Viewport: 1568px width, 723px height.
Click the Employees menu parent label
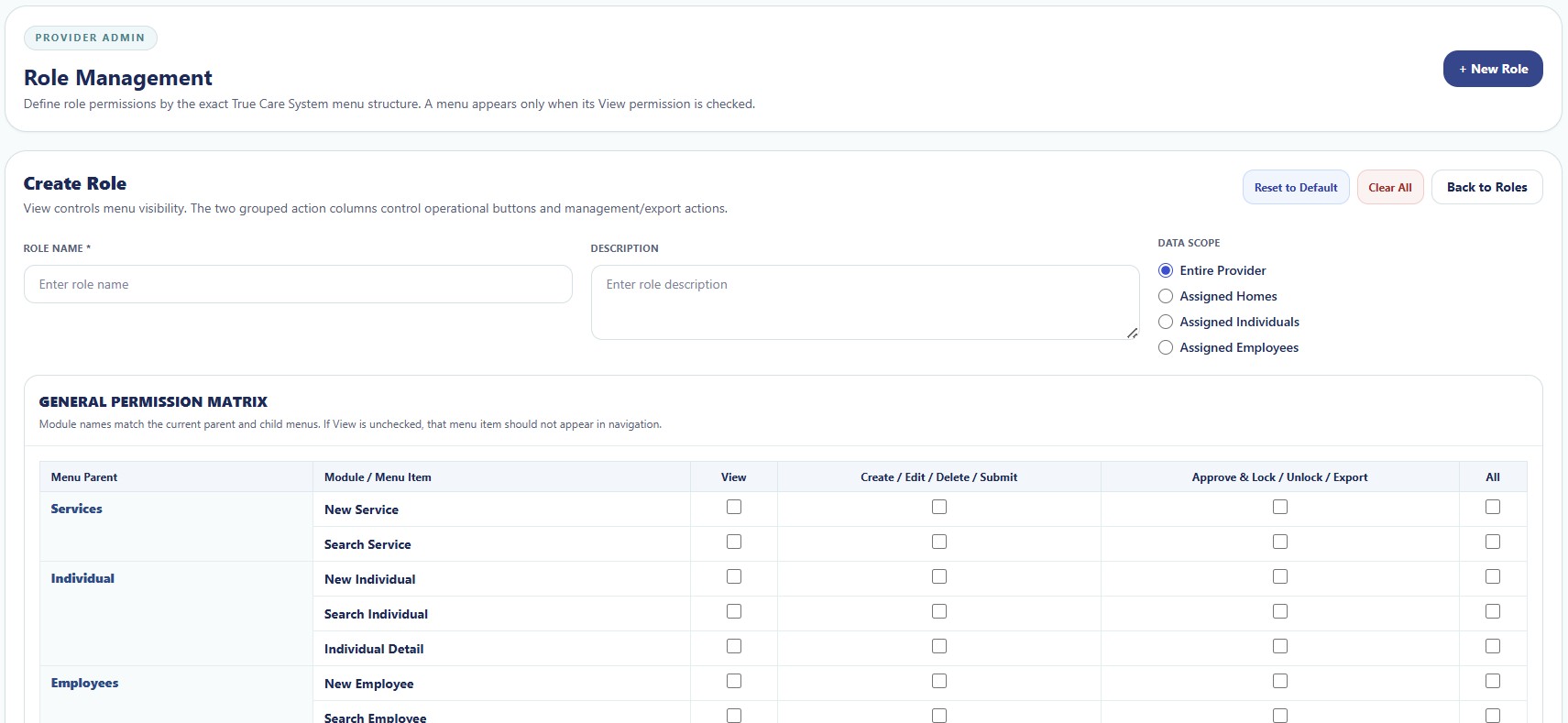(x=85, y=683)
